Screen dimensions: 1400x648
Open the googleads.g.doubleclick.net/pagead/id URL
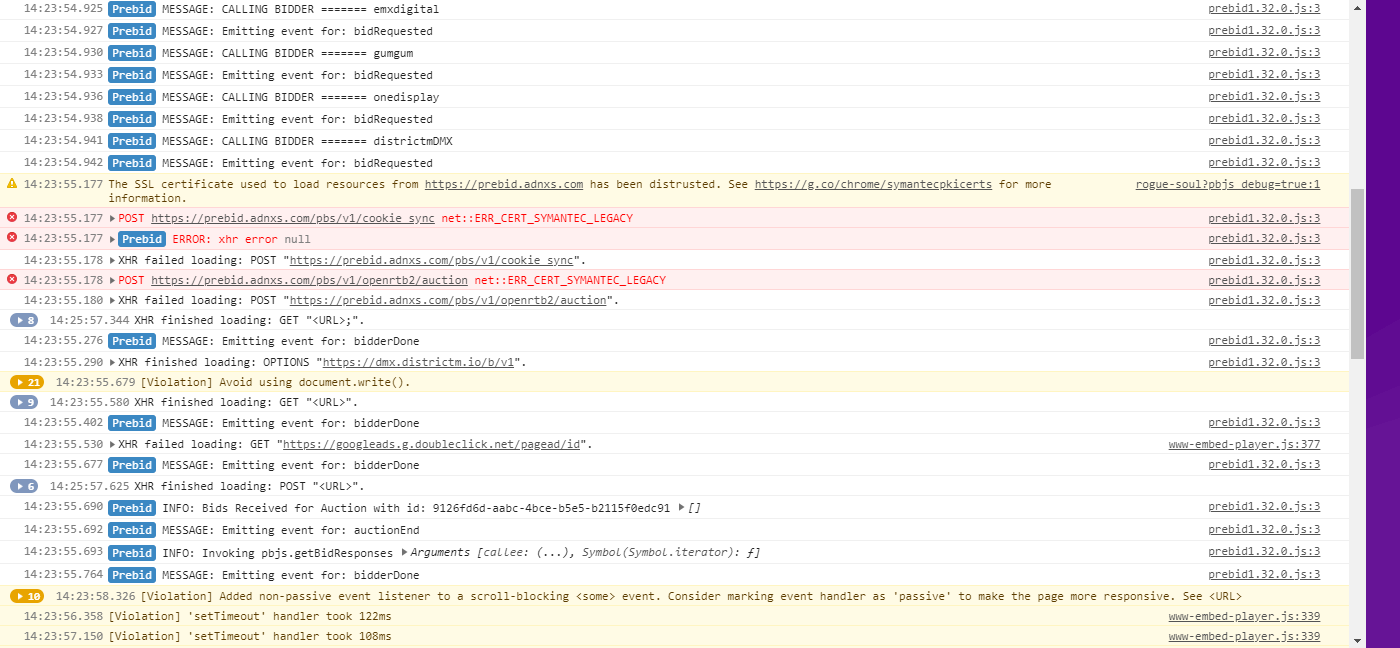point(432,444)
